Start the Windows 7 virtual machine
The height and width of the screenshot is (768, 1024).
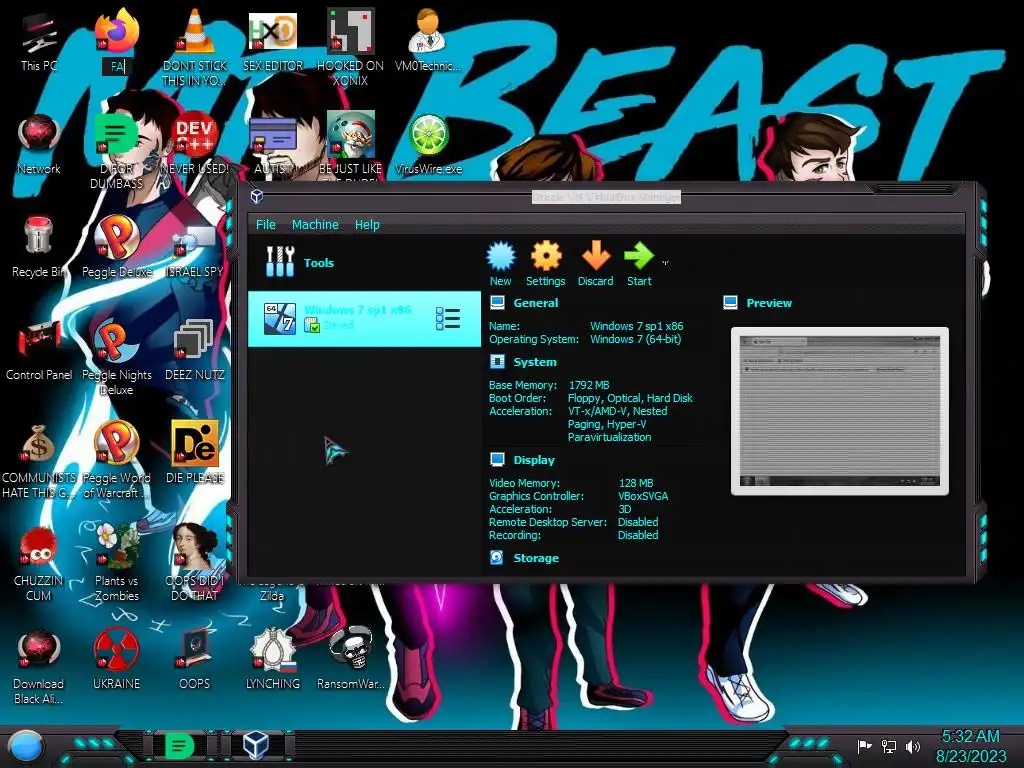(x=639, y=263)
